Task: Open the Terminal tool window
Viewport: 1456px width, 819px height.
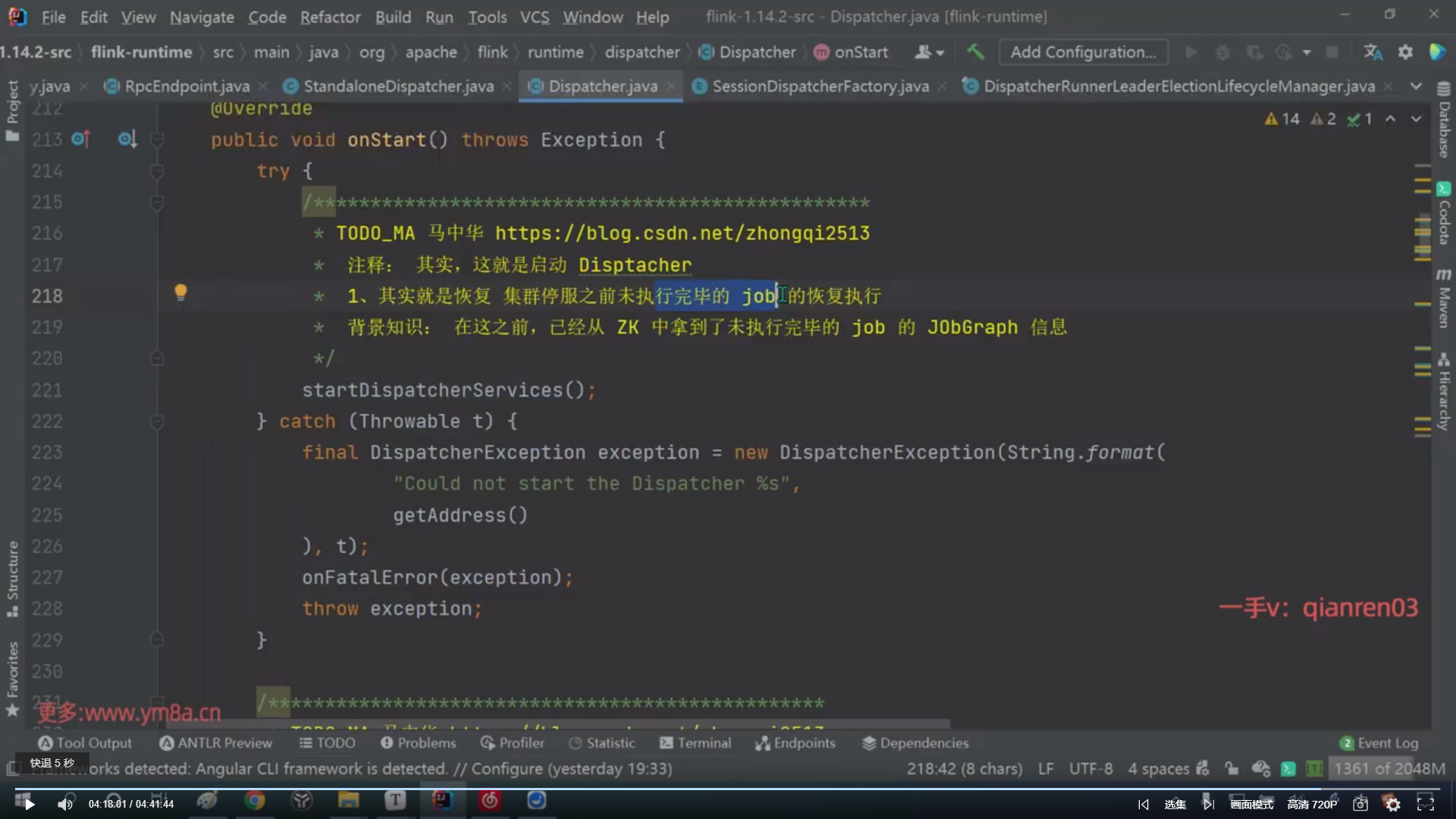Action: [x=695, y=743]
